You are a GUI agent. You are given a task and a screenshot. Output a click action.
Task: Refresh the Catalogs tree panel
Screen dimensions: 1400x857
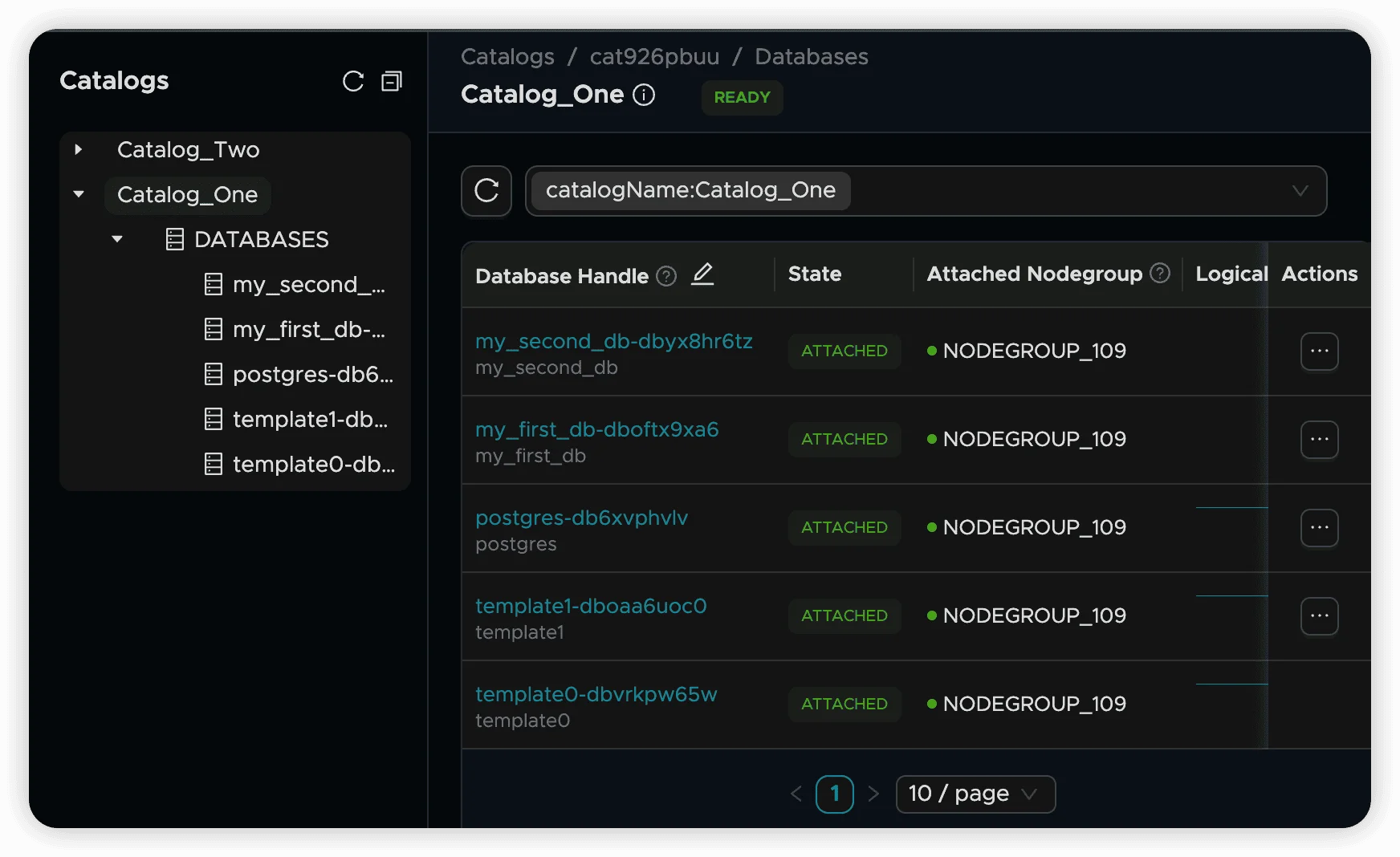click(353, 81)
